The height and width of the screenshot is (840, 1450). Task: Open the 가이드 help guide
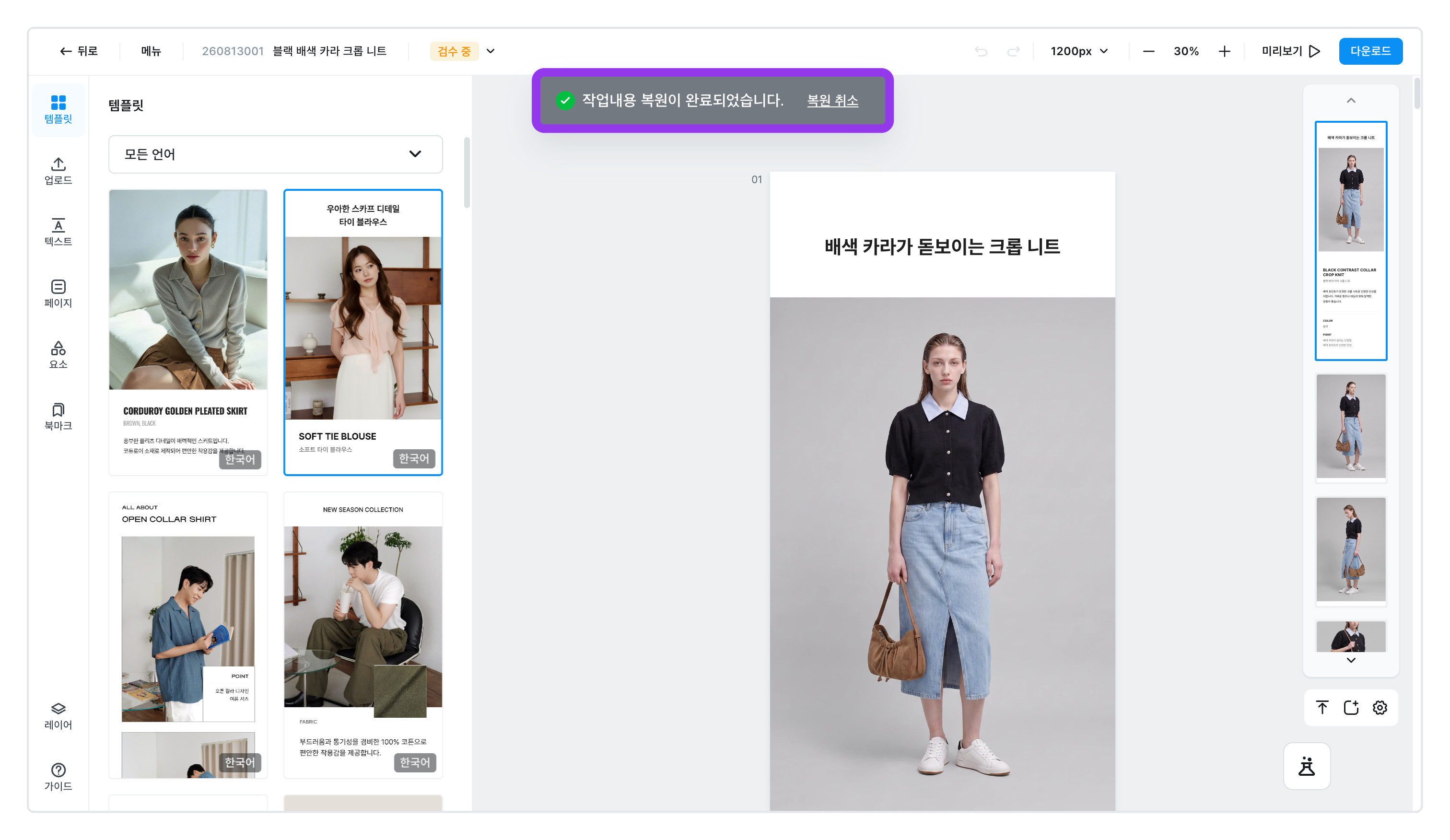pyautogui.click(x=58, y=777)
